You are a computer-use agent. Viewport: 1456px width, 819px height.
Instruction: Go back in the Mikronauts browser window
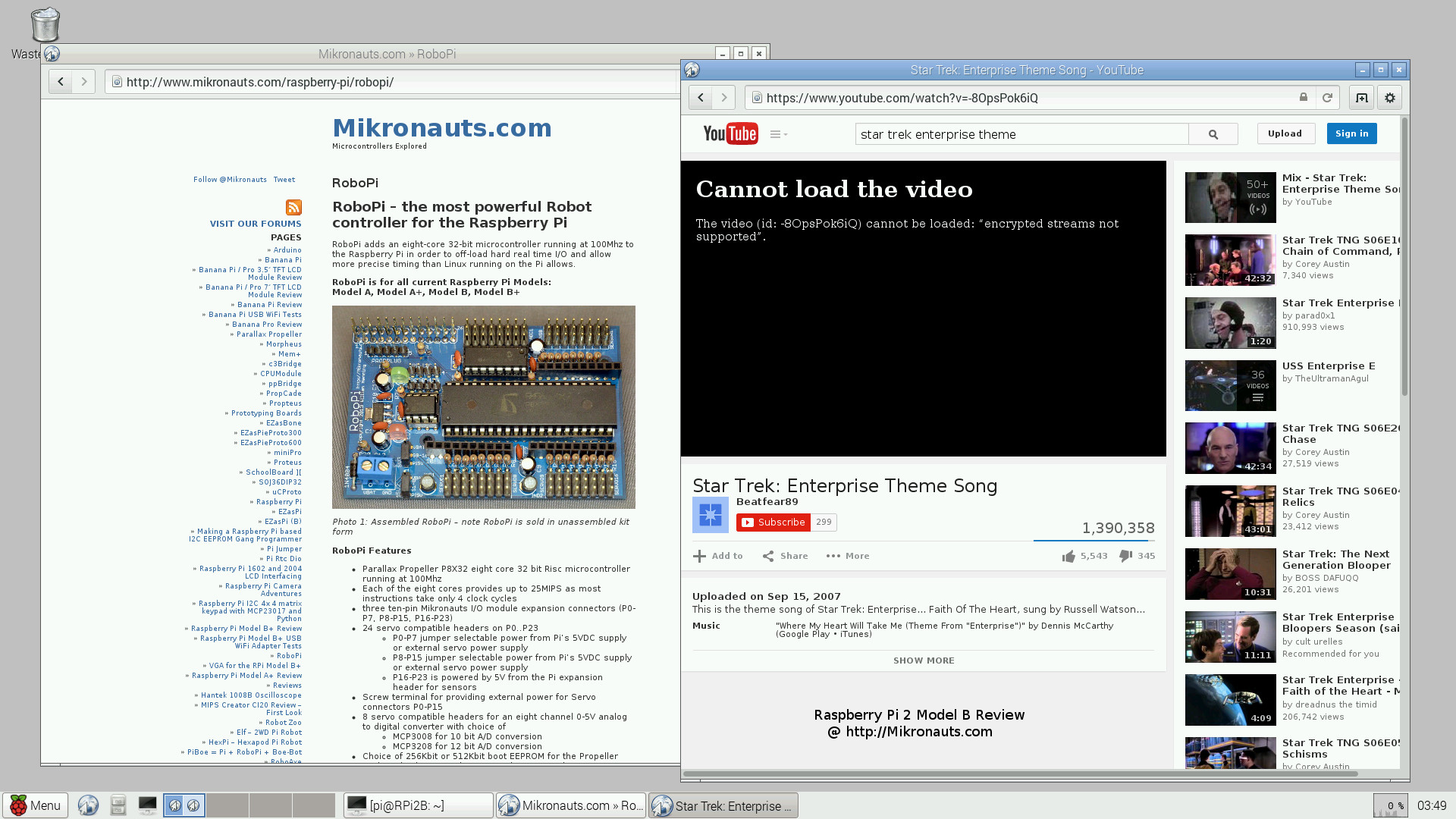(61, 81)
